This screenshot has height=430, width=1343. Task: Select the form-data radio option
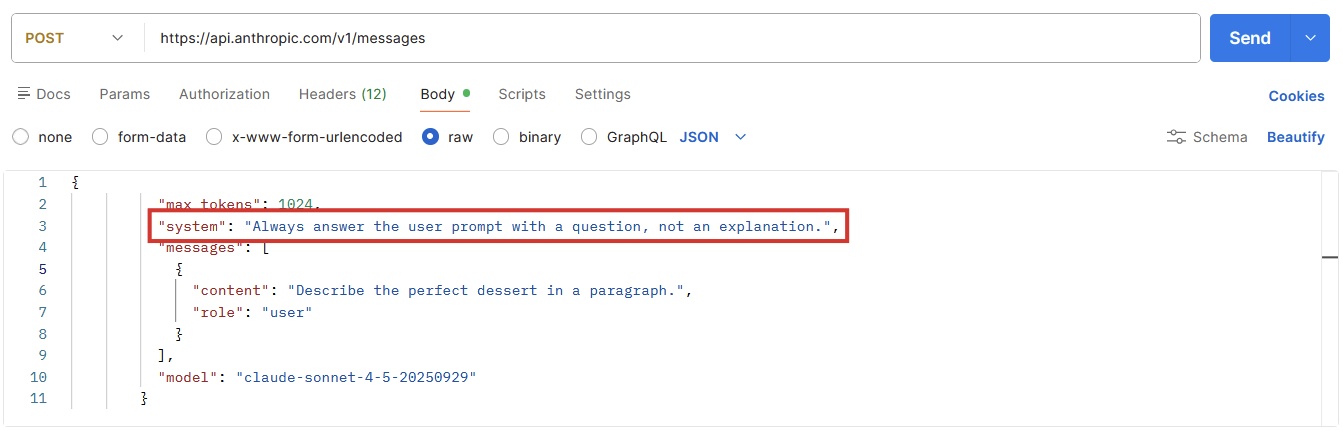click(100, 137)
